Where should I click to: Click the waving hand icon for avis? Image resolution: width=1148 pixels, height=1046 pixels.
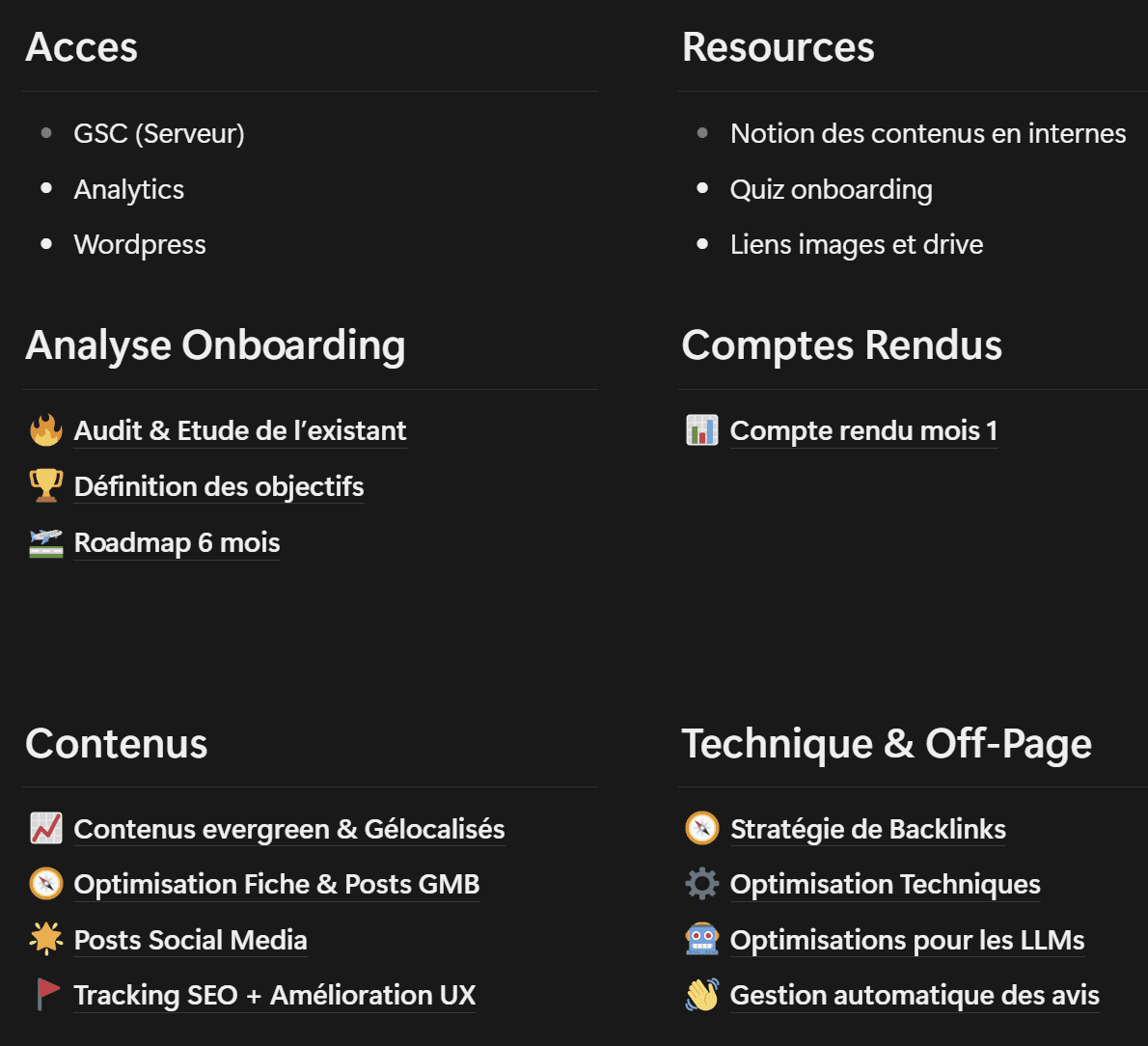[701, 995]
